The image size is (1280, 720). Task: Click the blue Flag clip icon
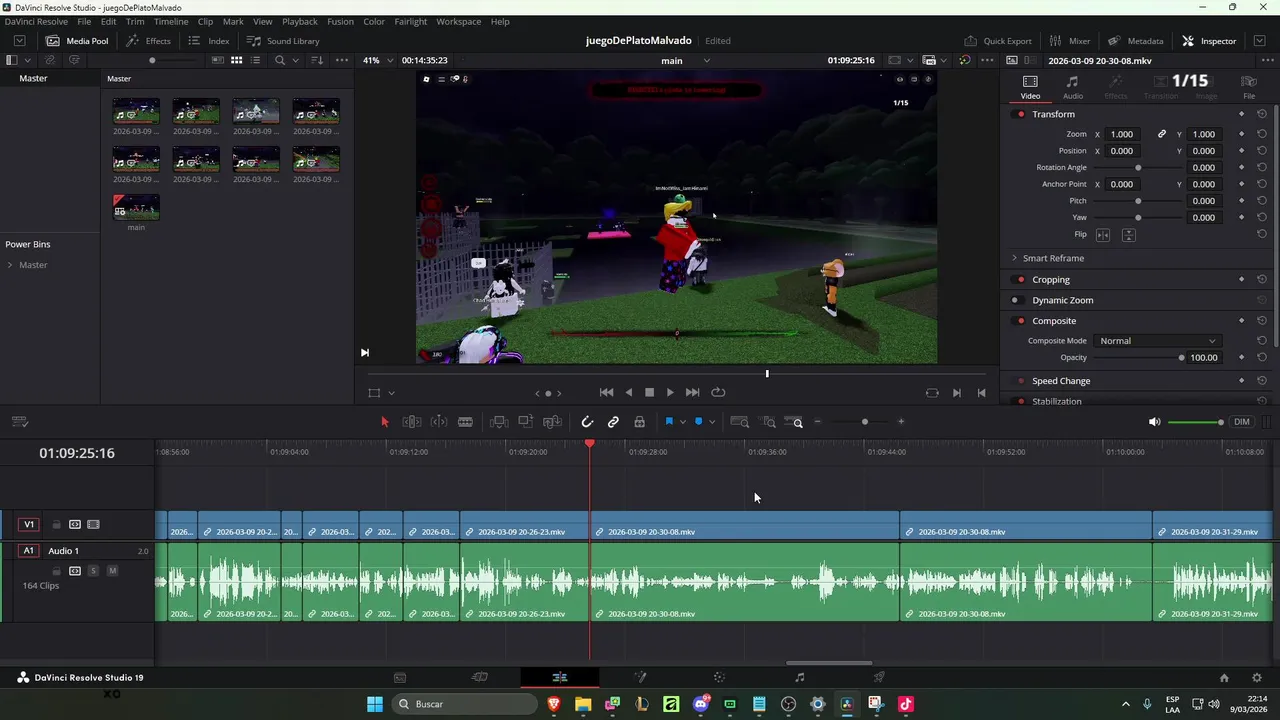pyautogui.click(x=669, y=422)
